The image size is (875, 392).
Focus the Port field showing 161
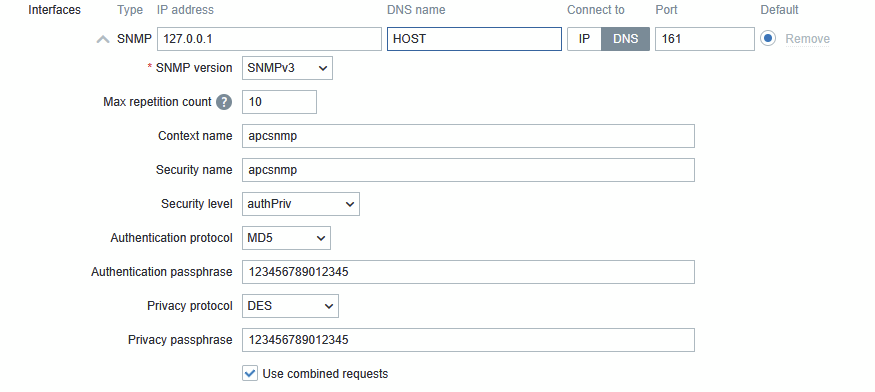705,39
